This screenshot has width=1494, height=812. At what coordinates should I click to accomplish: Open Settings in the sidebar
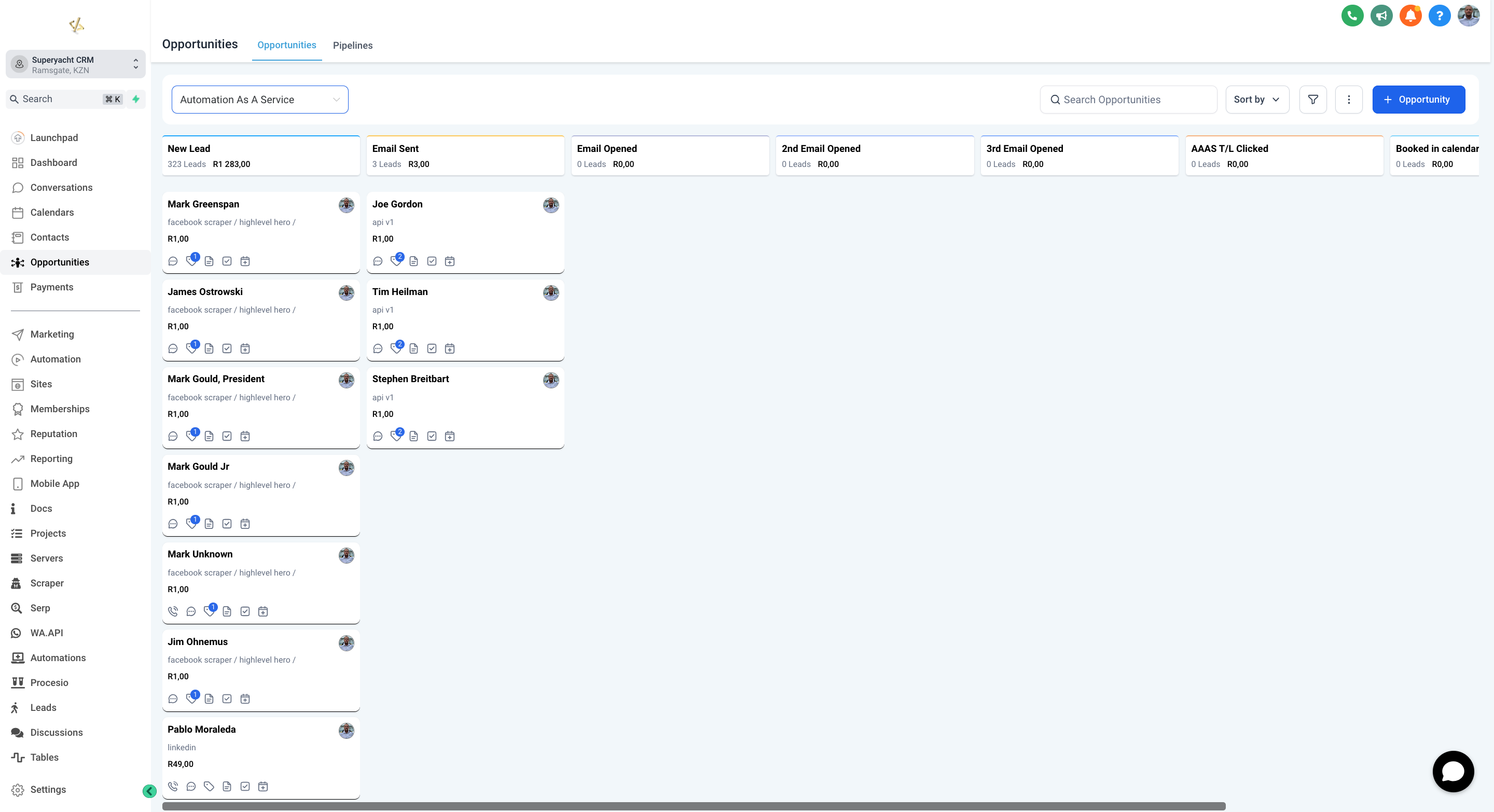(75, 790)
